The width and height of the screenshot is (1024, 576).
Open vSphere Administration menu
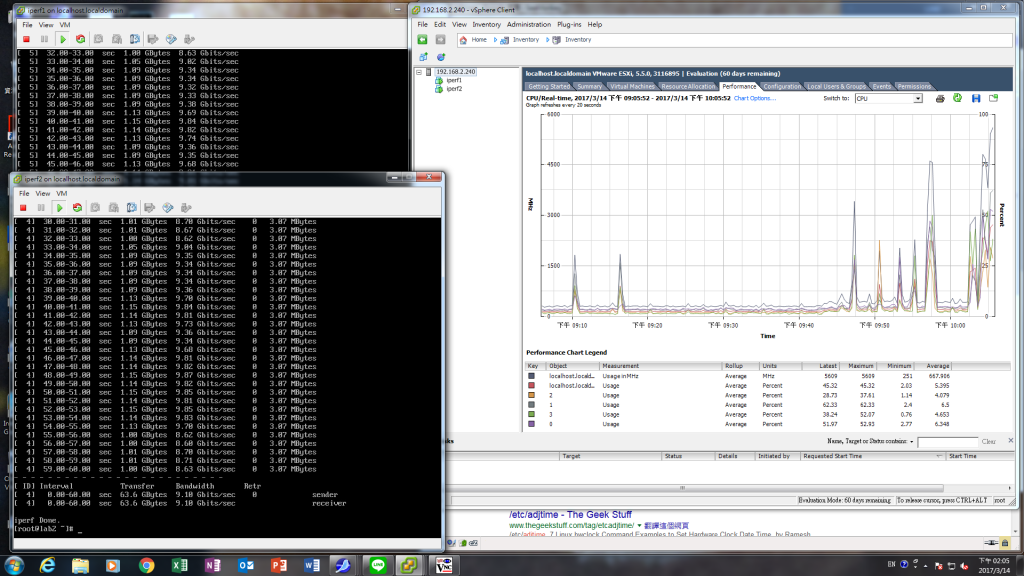[528, 25]
